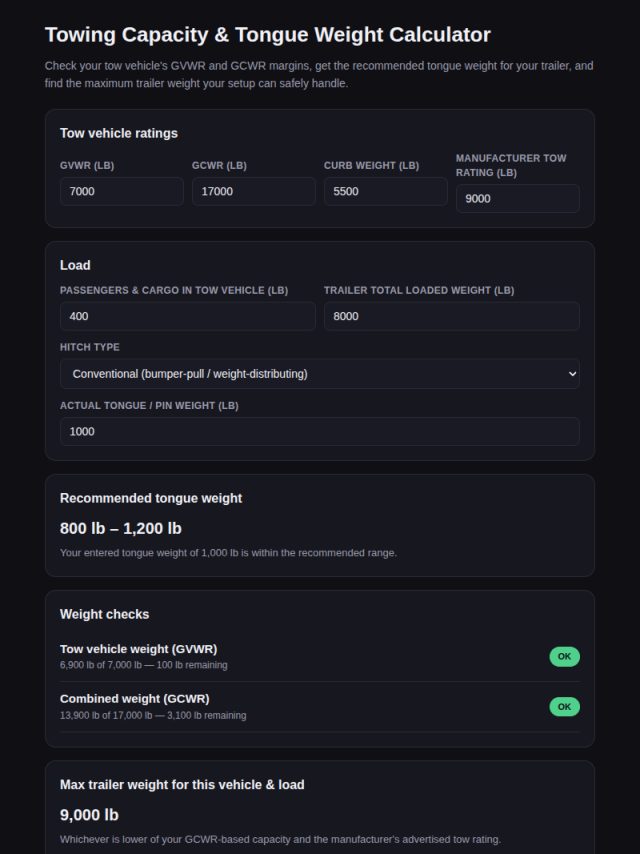The height and width of the screenshot is (854, 640).
Task: Click the Towing Capacity page title
Action: click(267, 34)
